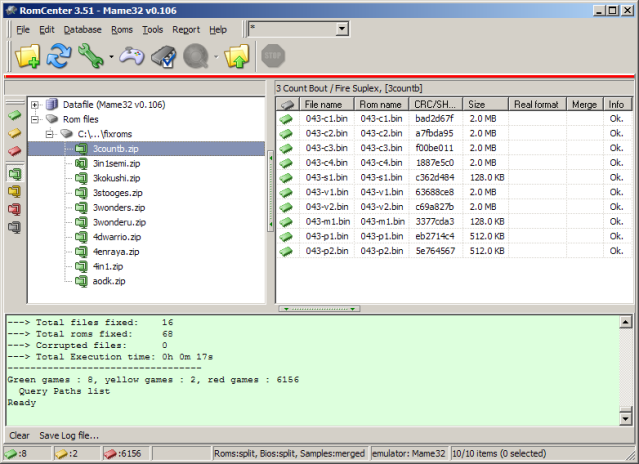Select 3stooges.zip in the tree

coord(117,193)
